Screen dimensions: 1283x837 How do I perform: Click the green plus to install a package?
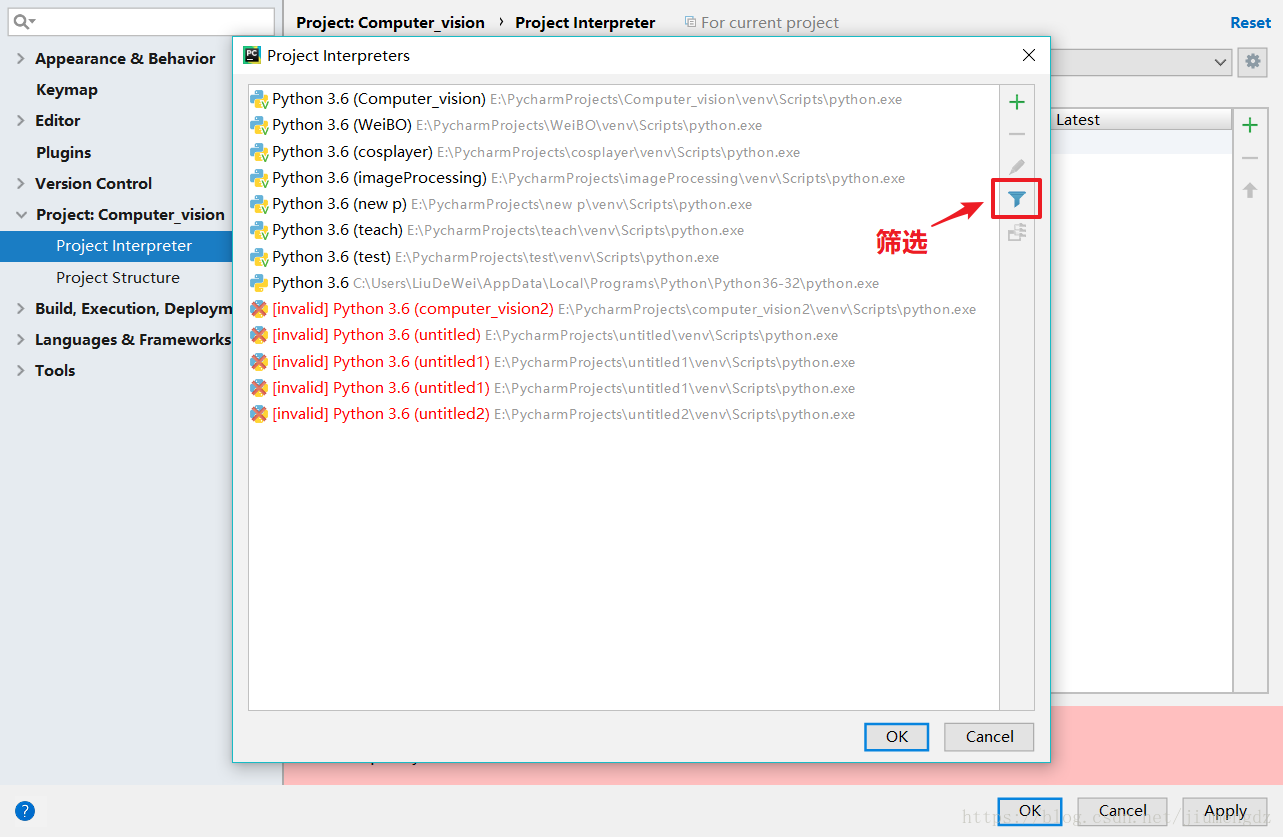(1249, 124)
